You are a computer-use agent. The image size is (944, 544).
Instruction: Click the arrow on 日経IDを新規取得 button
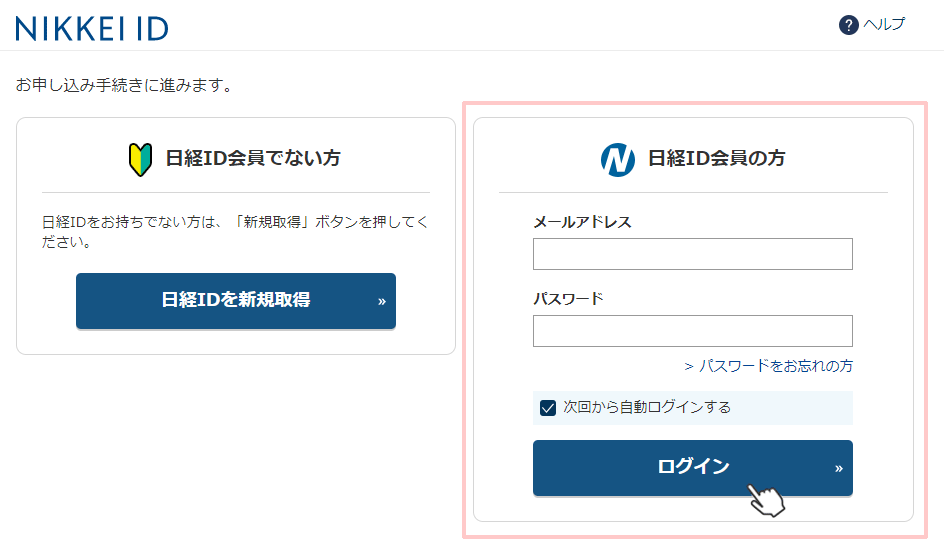[x=382, y=301]
